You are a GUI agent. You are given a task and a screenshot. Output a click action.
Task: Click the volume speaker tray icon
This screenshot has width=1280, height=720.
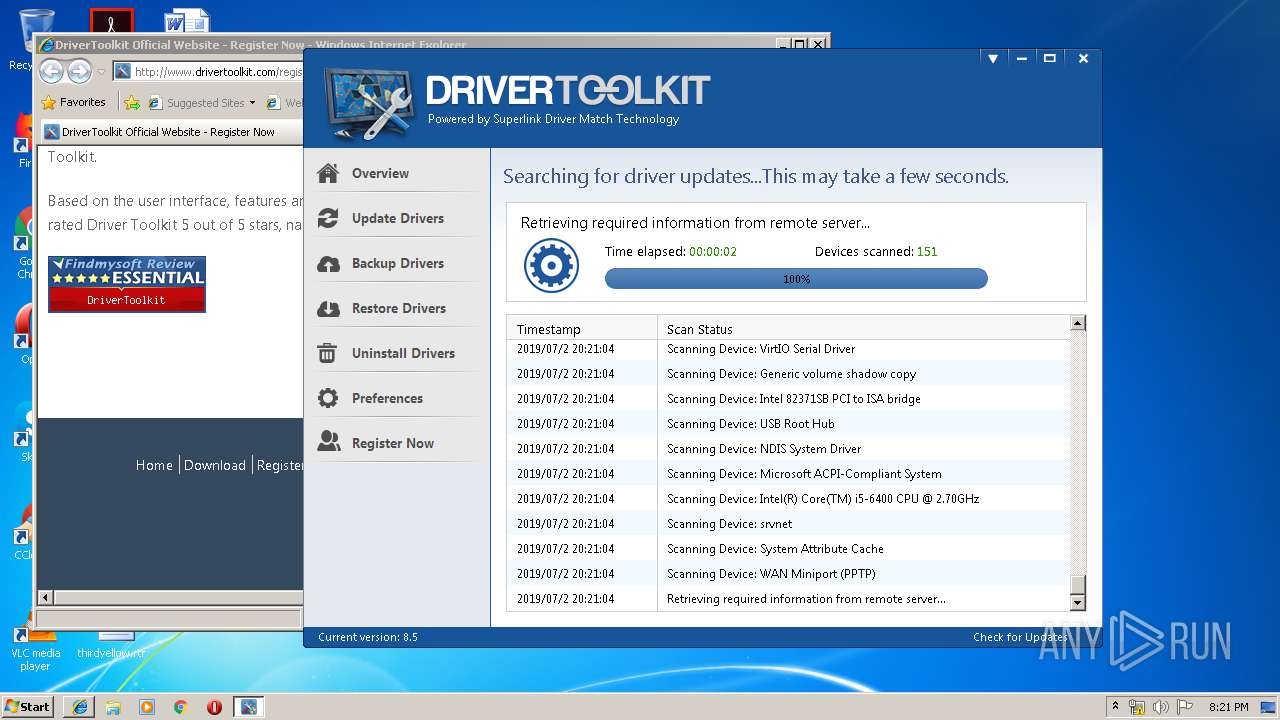click(1161, 707)
